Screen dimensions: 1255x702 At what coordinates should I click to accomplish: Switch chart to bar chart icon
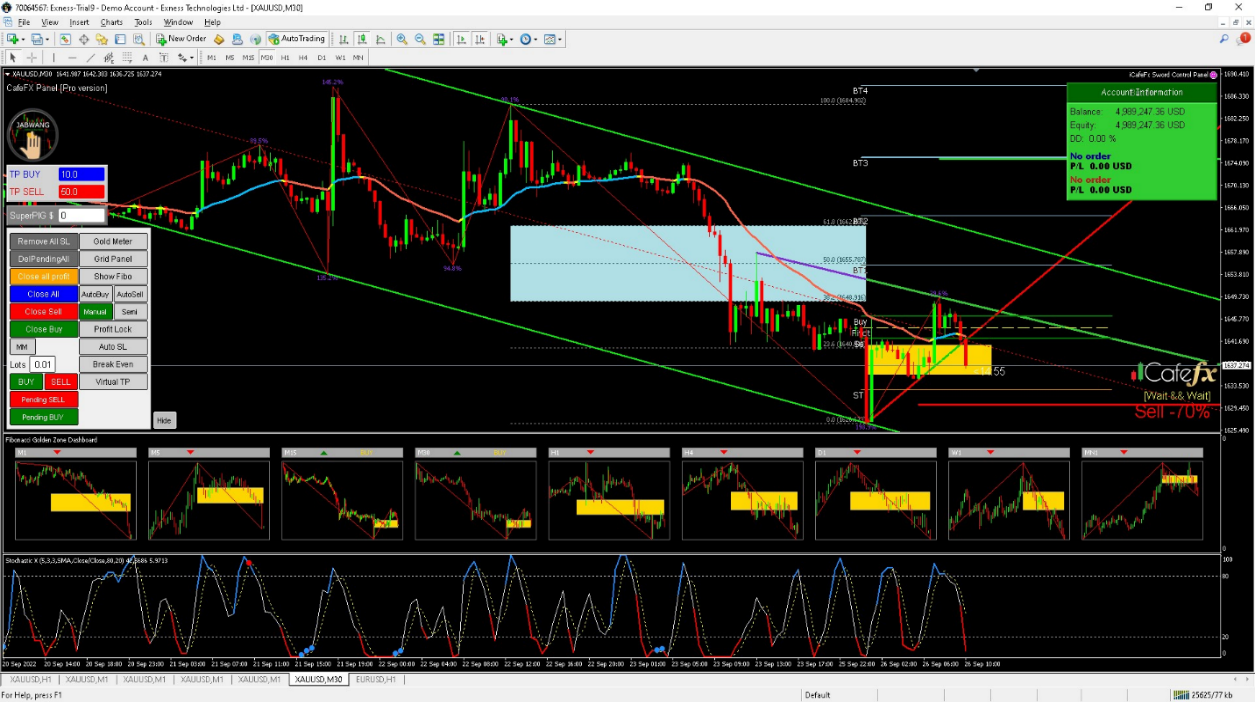click(x=343, y=39)
